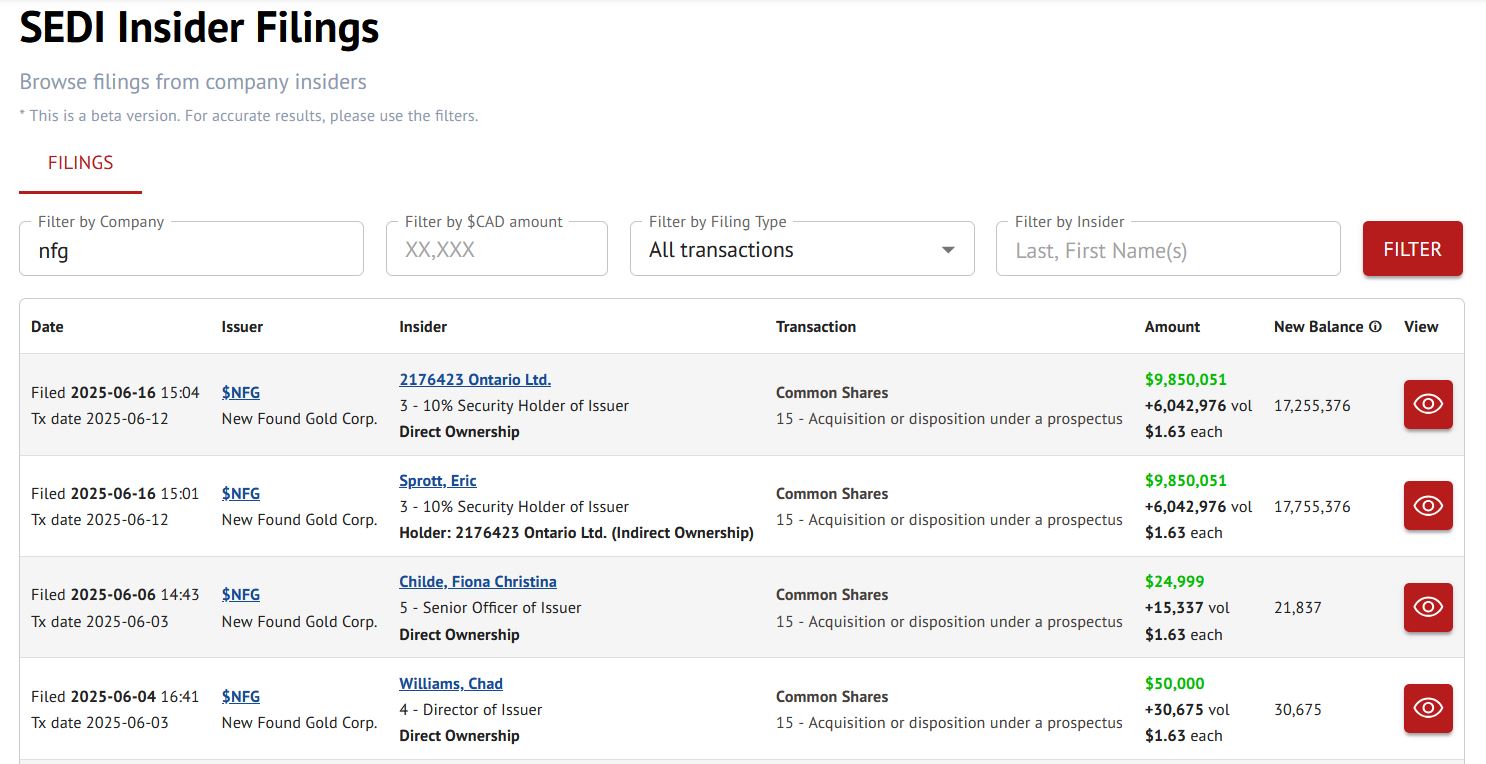Click the $NFG ticker in the Williams, Chad row

pos(241,697)
